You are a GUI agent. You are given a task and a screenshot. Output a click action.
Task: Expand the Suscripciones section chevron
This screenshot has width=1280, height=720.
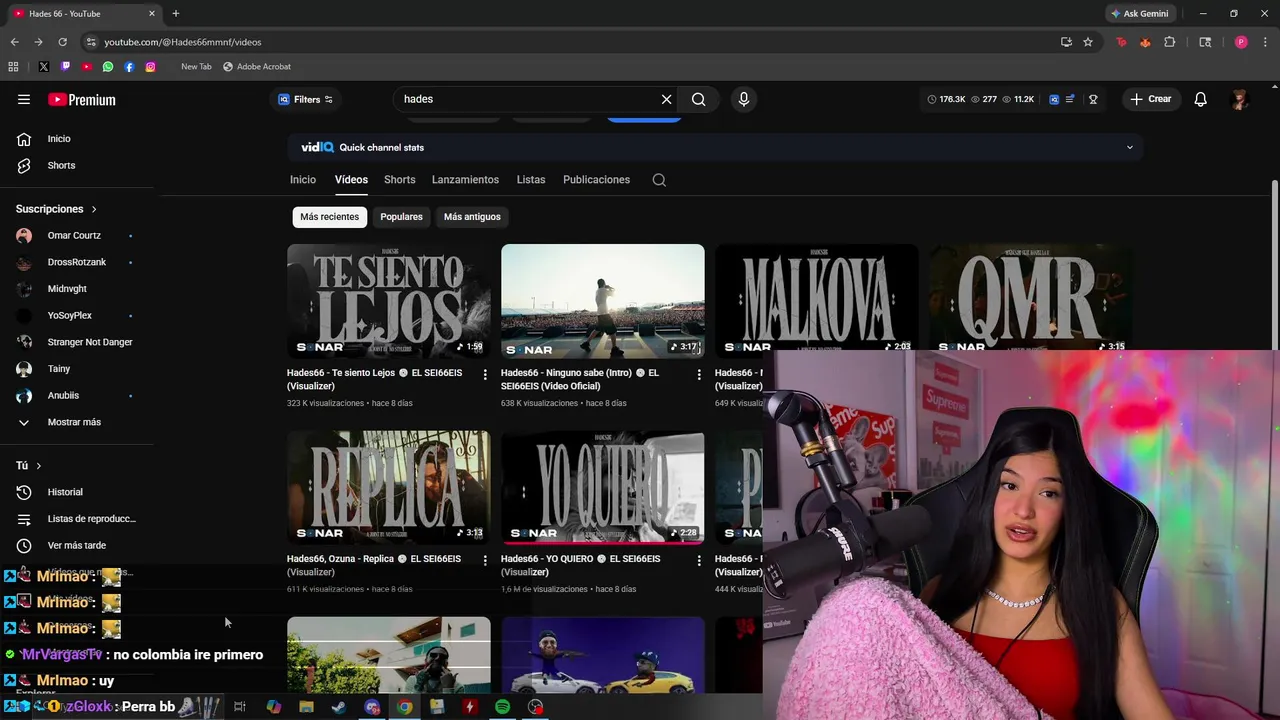94,209
